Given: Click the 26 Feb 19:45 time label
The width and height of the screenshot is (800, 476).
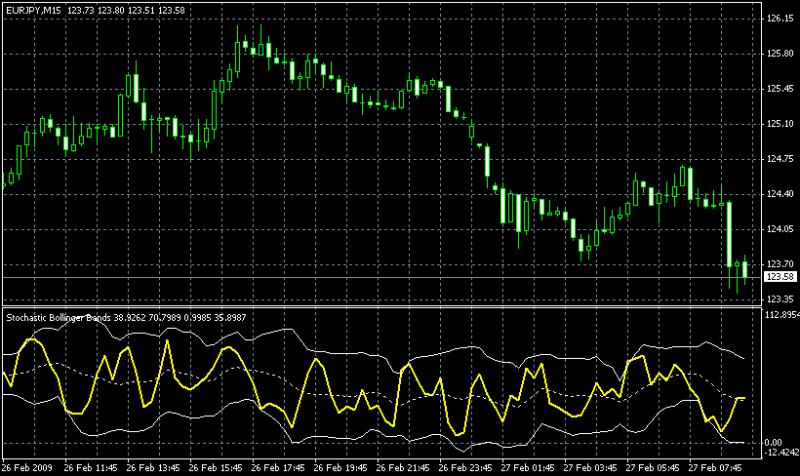Looking at the screenshot, I should 340,468.
